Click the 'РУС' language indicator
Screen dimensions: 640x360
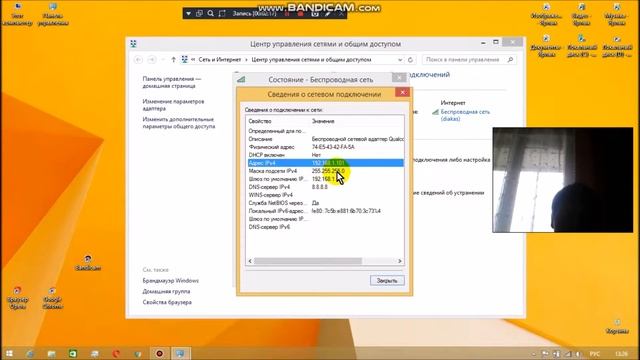[x=595, y=354]
